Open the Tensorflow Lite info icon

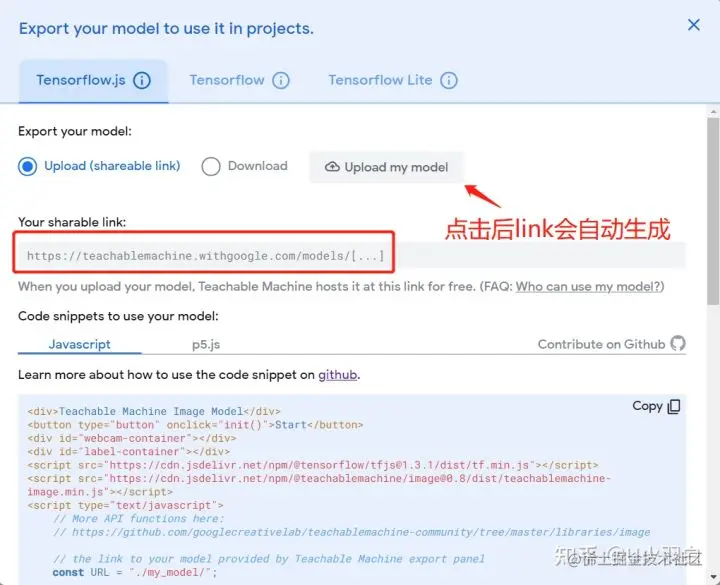(x=449, y=80)
